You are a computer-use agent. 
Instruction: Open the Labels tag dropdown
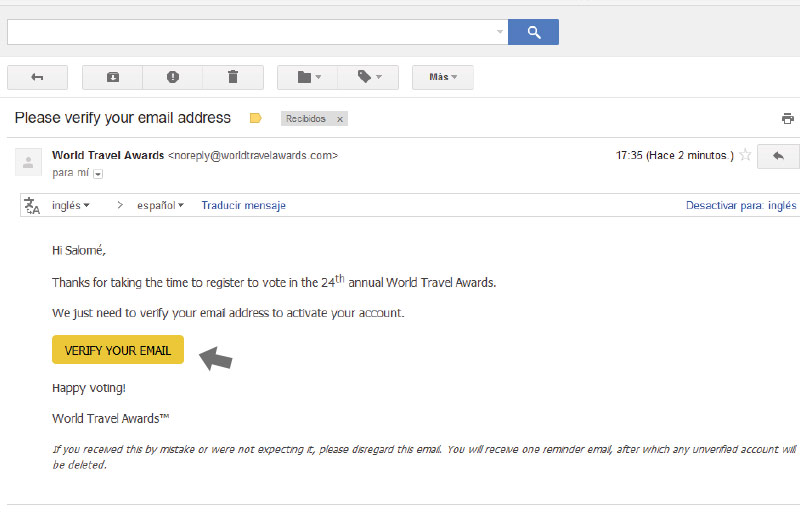coord(368,77)
